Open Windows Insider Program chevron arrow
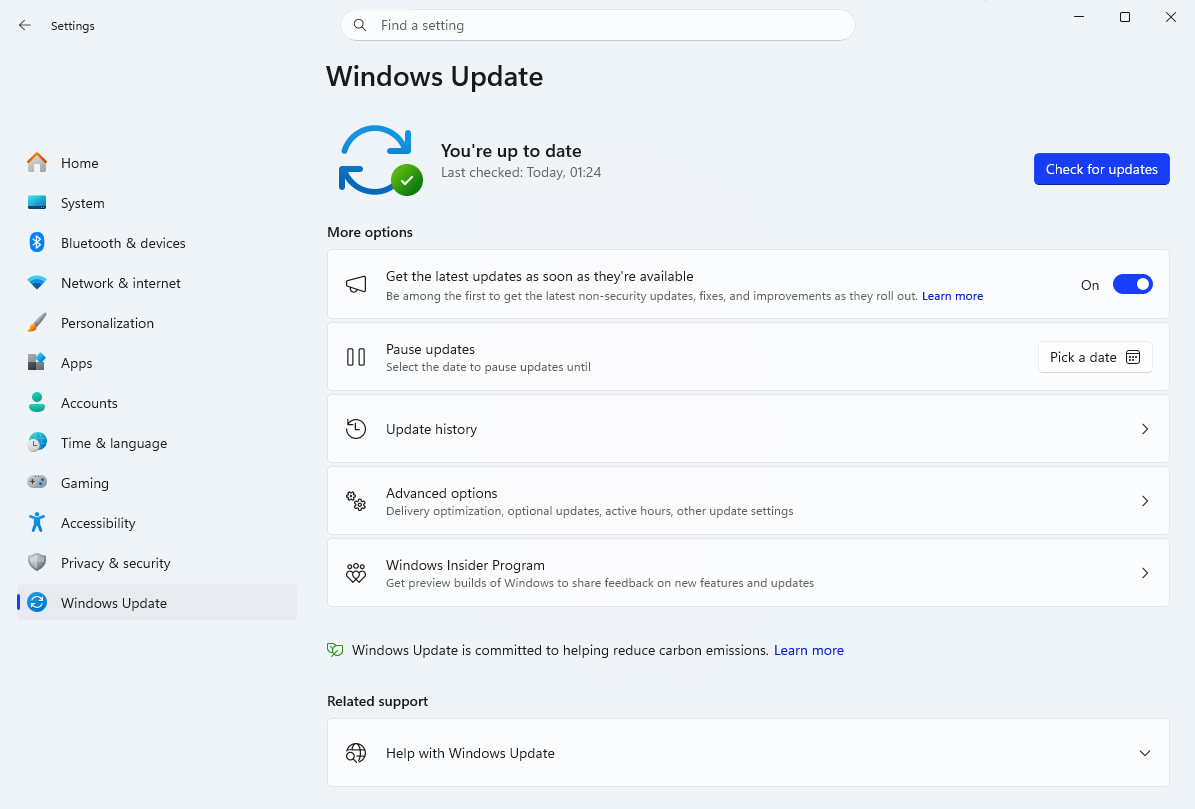The height and width of the screenshot is (809, 1195). coord(1145,573)
